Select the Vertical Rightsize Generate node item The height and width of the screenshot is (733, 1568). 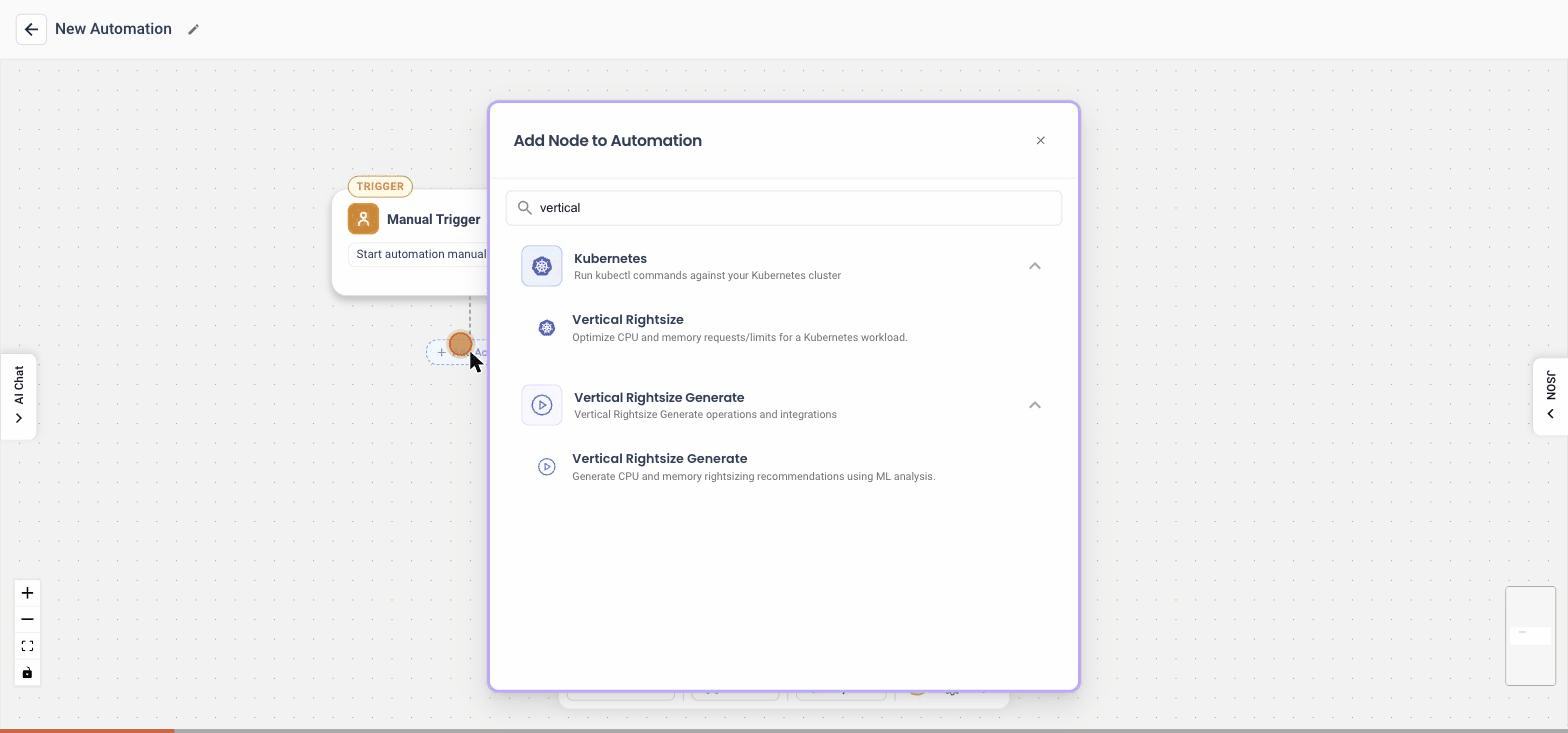[784, 467]
